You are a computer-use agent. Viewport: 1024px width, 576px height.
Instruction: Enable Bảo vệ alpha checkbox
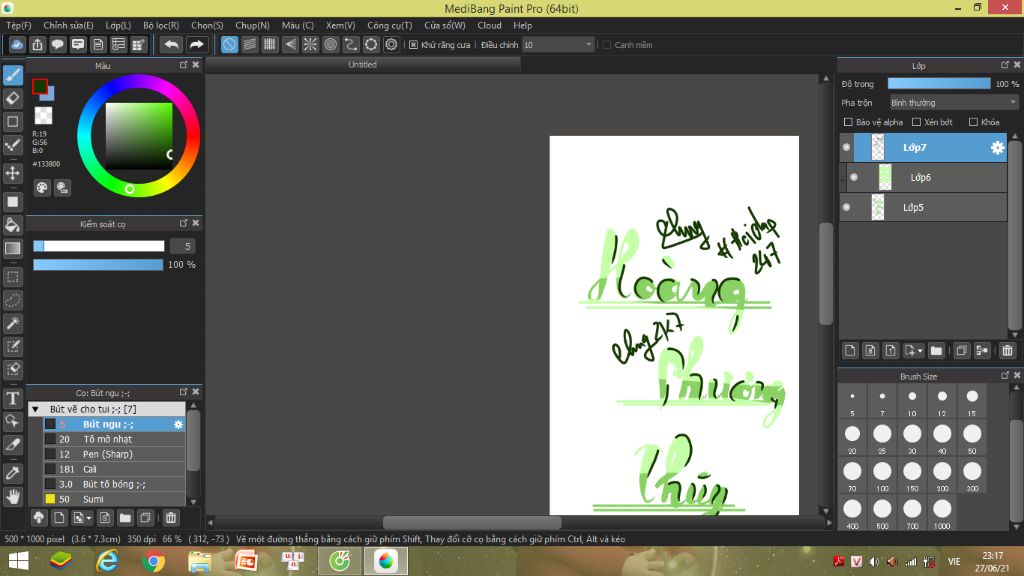pyautogui.click(x=848, y=122)
